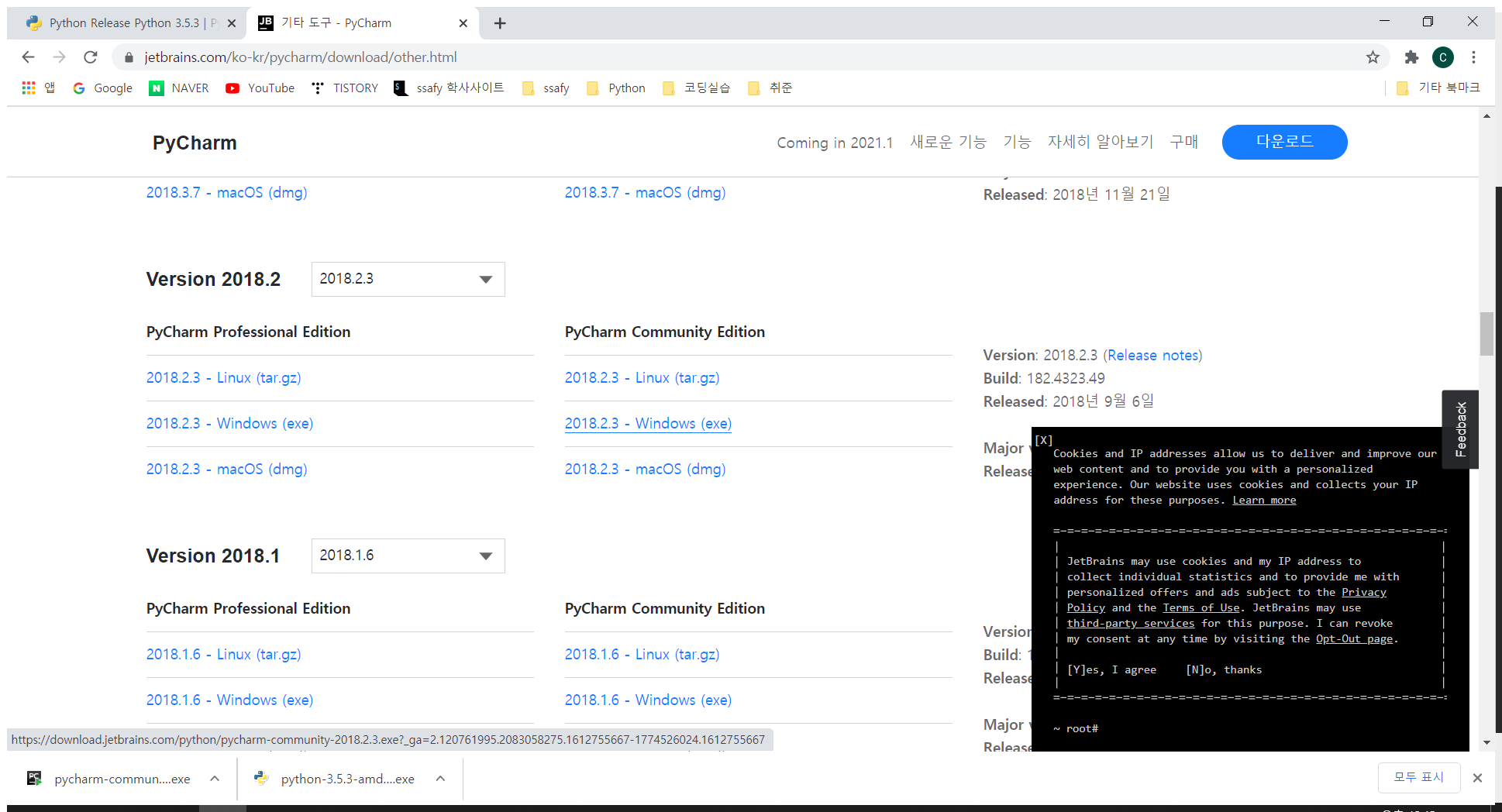Download Community 2018.2.3 Linux tar.gz
1502x812 pixels.
pos(642,377)
